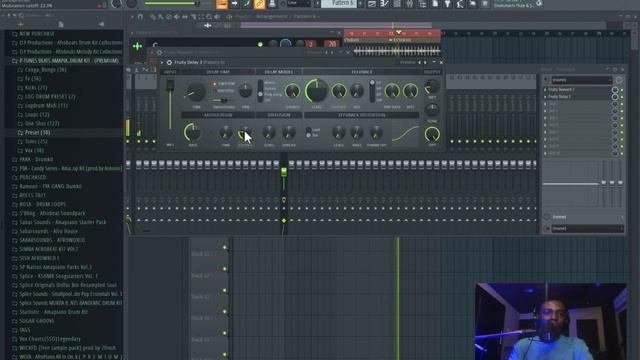Open the Fruity Delay 3 menu arrow

[162, 62]
